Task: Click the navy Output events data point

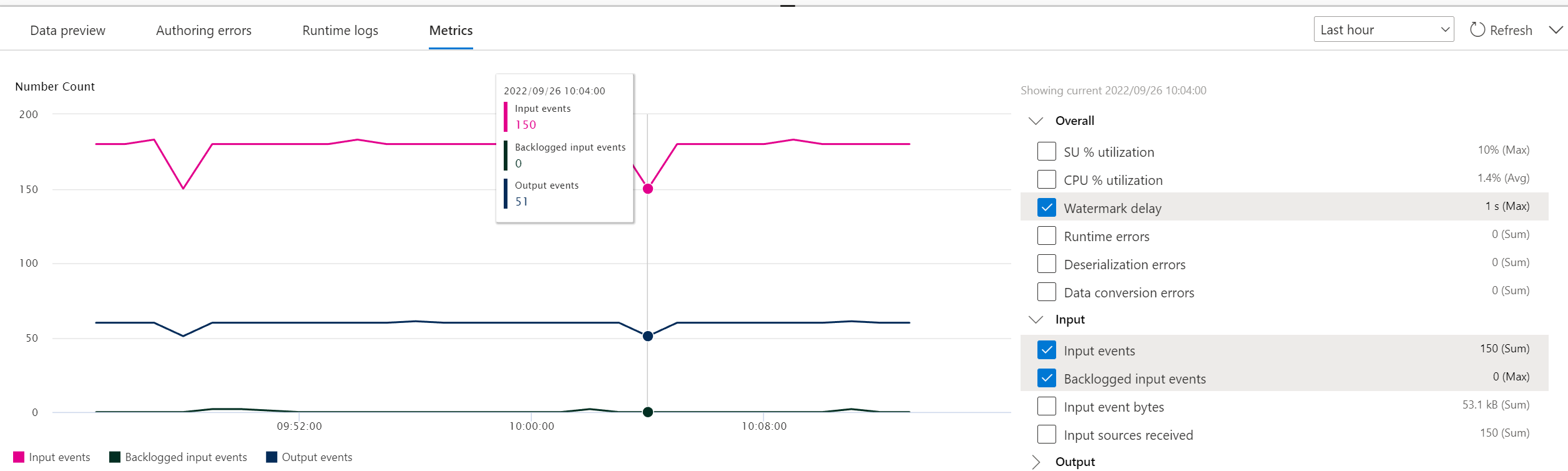Action: point(648,336)
